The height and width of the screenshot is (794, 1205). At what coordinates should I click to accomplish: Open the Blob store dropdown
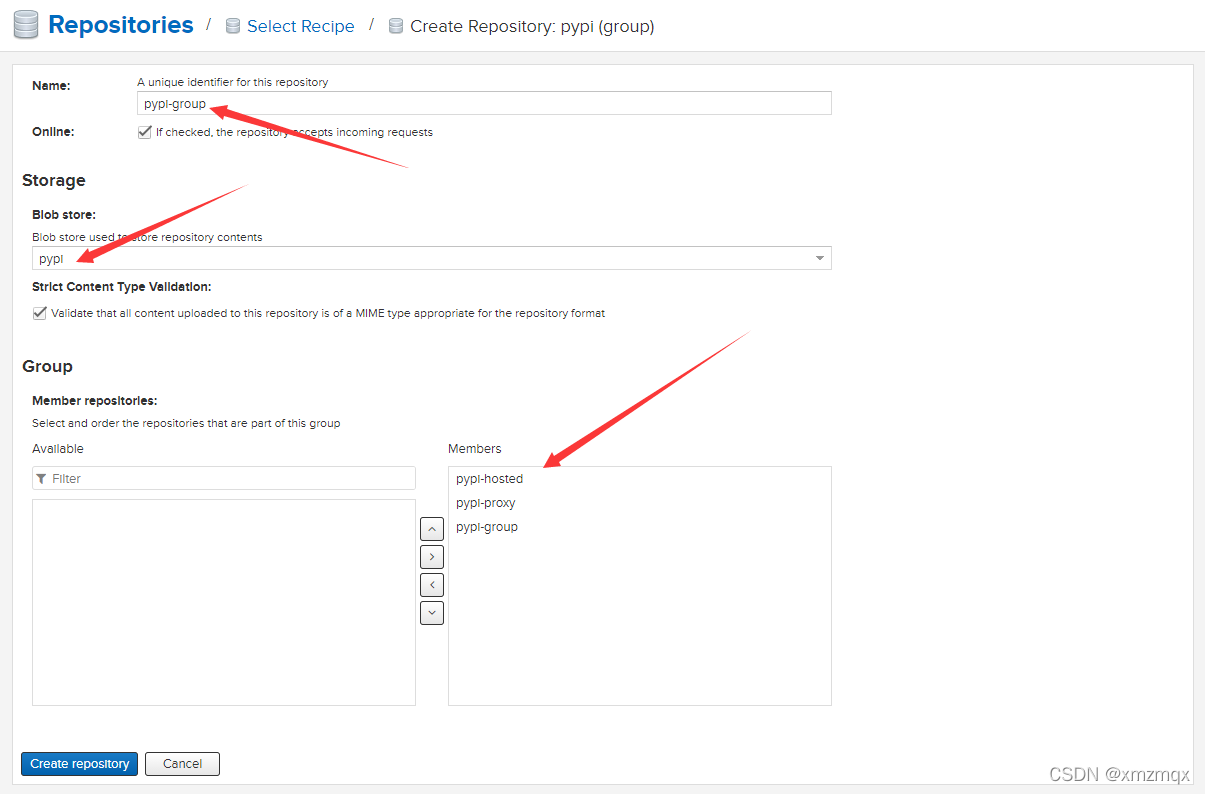[x=819, y=258]
